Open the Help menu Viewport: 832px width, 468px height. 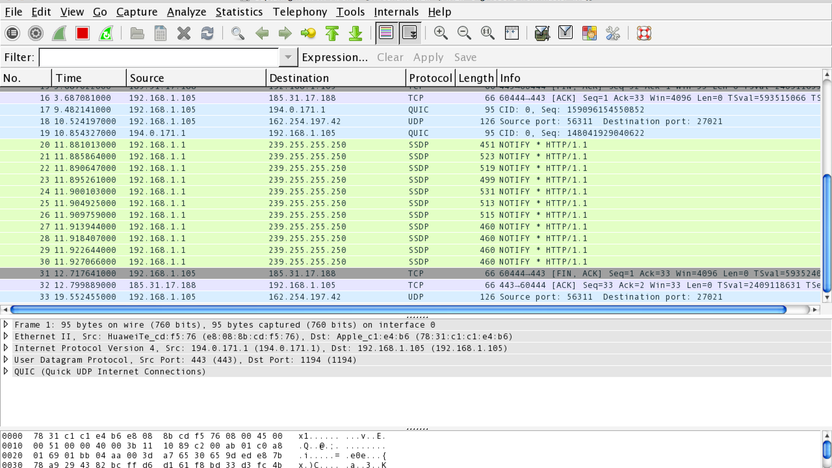(x=439, y=12)
